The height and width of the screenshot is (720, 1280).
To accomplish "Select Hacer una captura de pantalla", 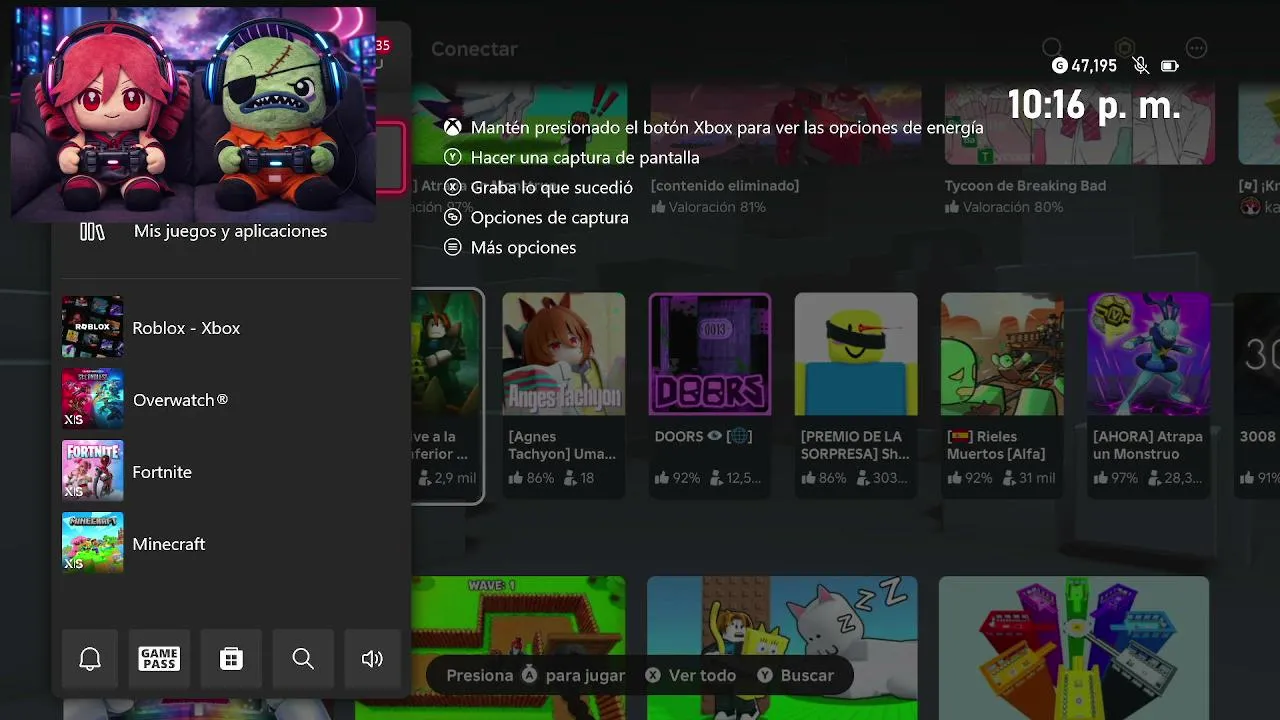I will 585,157.
